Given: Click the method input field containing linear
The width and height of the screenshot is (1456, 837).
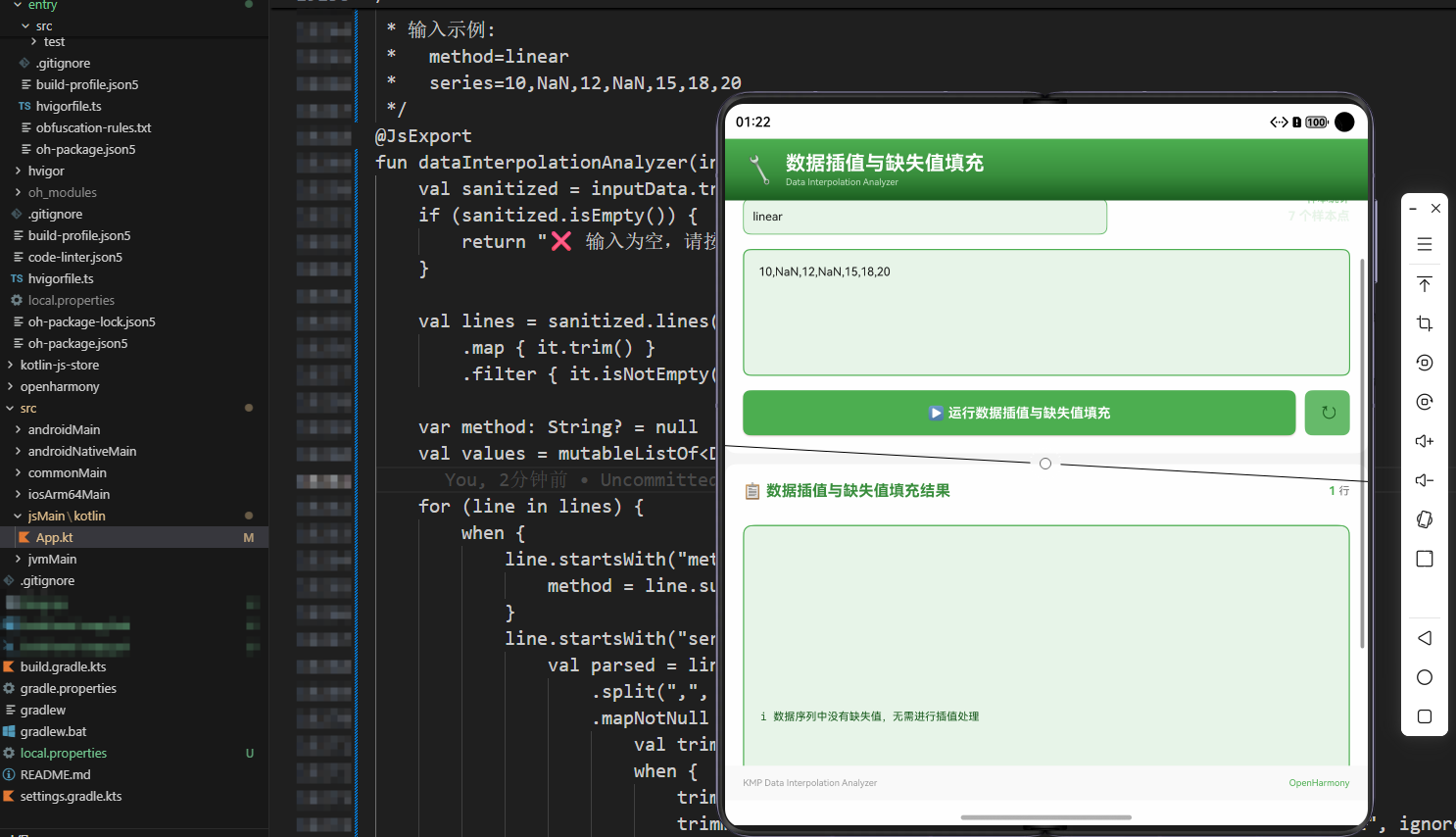Looking at the screenshot, I should coord(925,217).
